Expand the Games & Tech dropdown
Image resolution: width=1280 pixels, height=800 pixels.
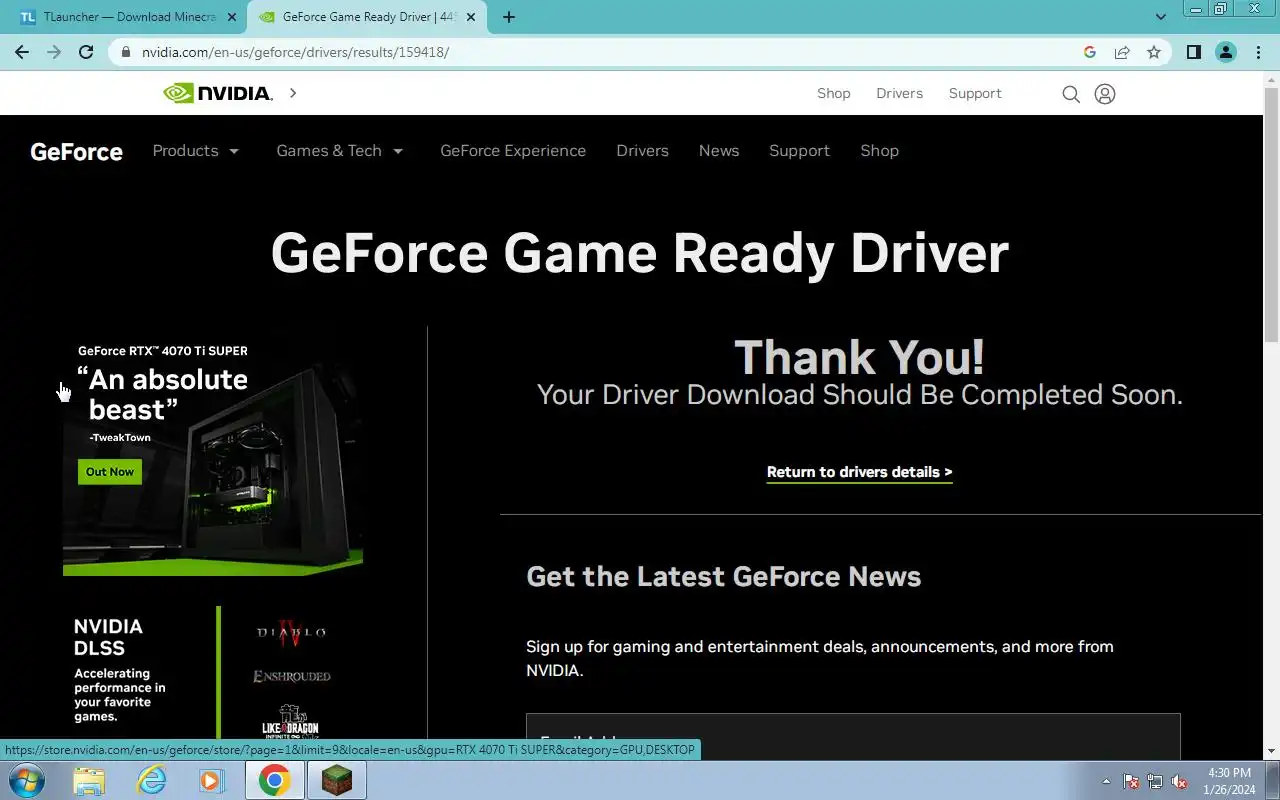[x=340, y=151]
